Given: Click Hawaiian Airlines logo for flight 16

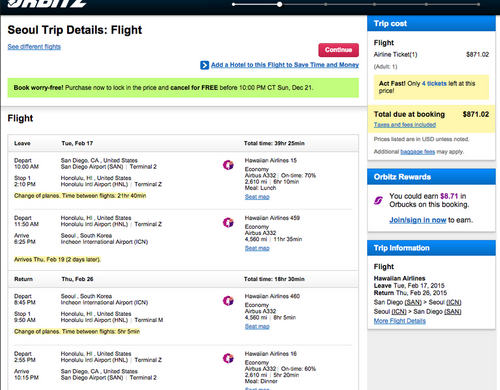Looking at the screenshot, I should coord(228,358).
